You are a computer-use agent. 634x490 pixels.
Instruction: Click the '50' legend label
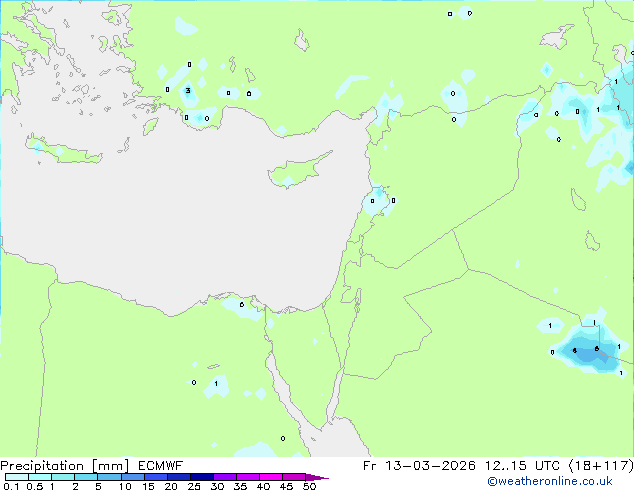click(310, 486)
